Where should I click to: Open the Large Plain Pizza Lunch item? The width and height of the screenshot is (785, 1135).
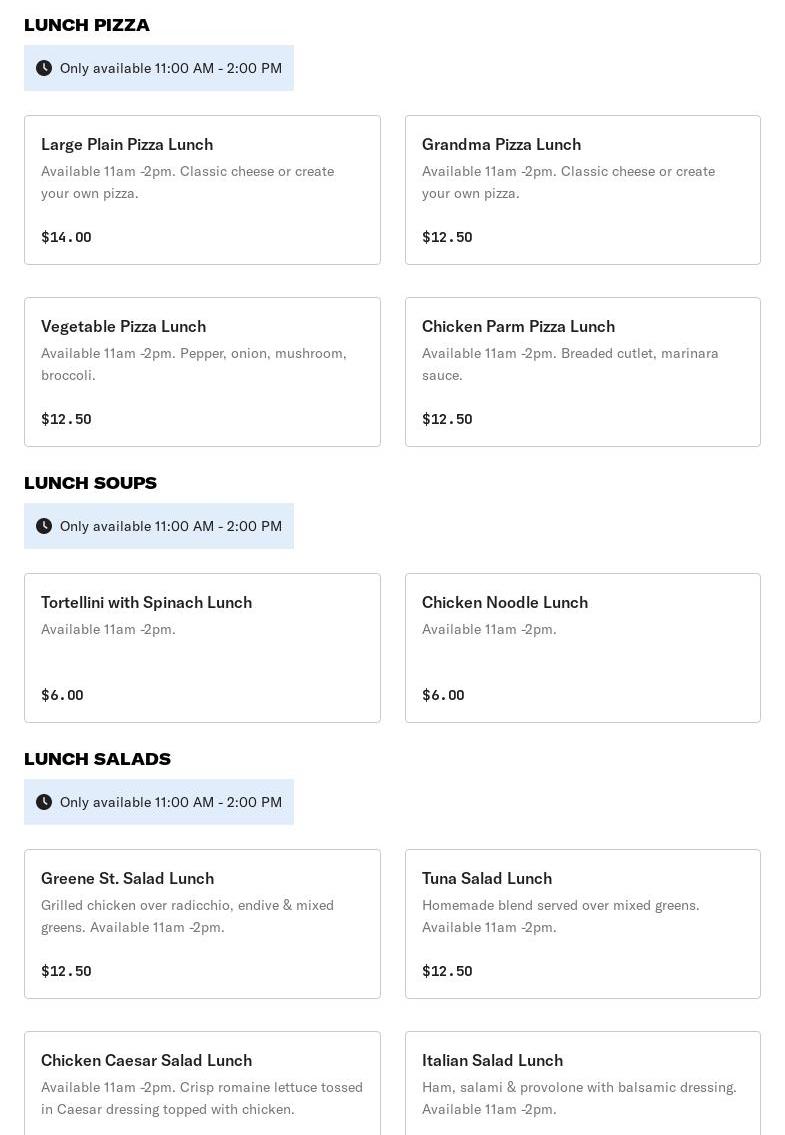(x=202, y=190)
